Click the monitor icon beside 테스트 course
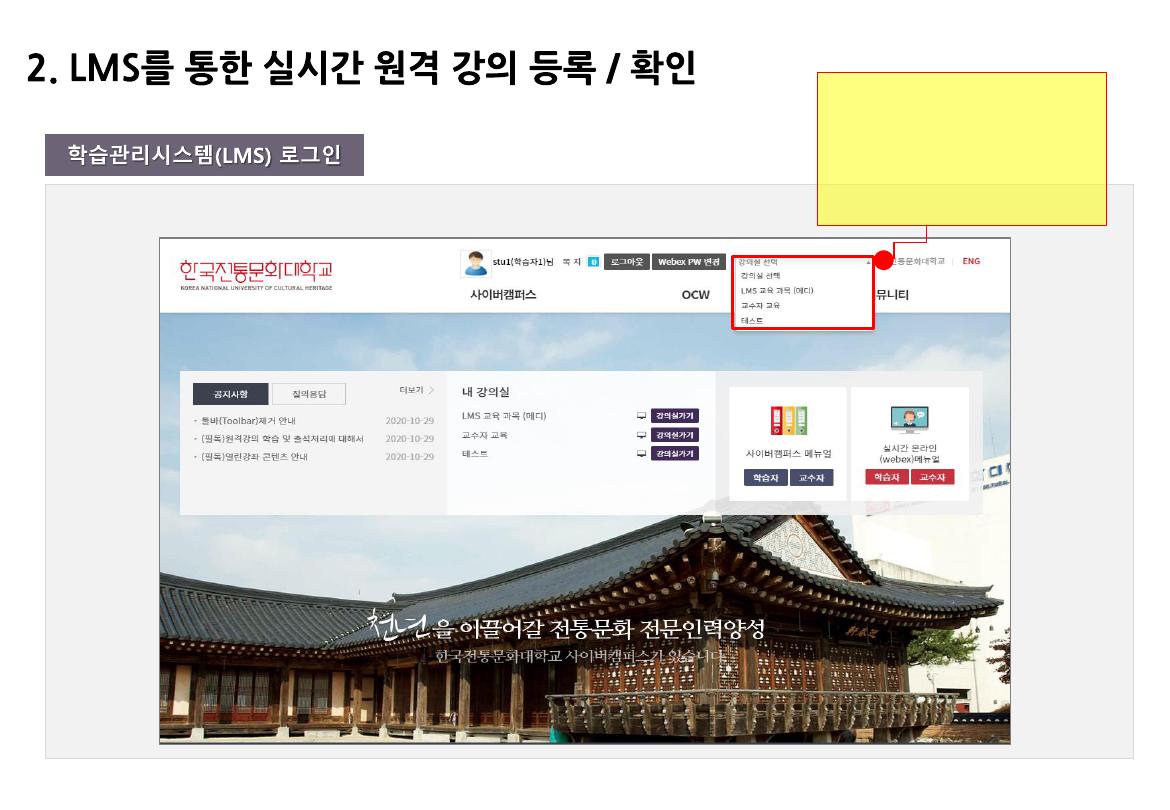 641,453
